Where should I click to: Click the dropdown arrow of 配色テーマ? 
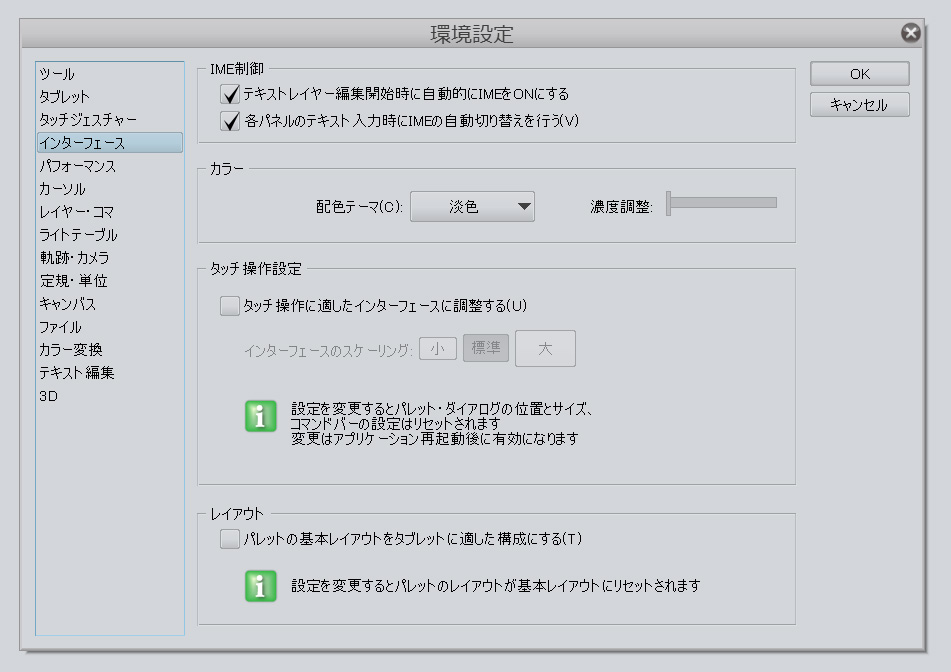[x=525, y=207]
